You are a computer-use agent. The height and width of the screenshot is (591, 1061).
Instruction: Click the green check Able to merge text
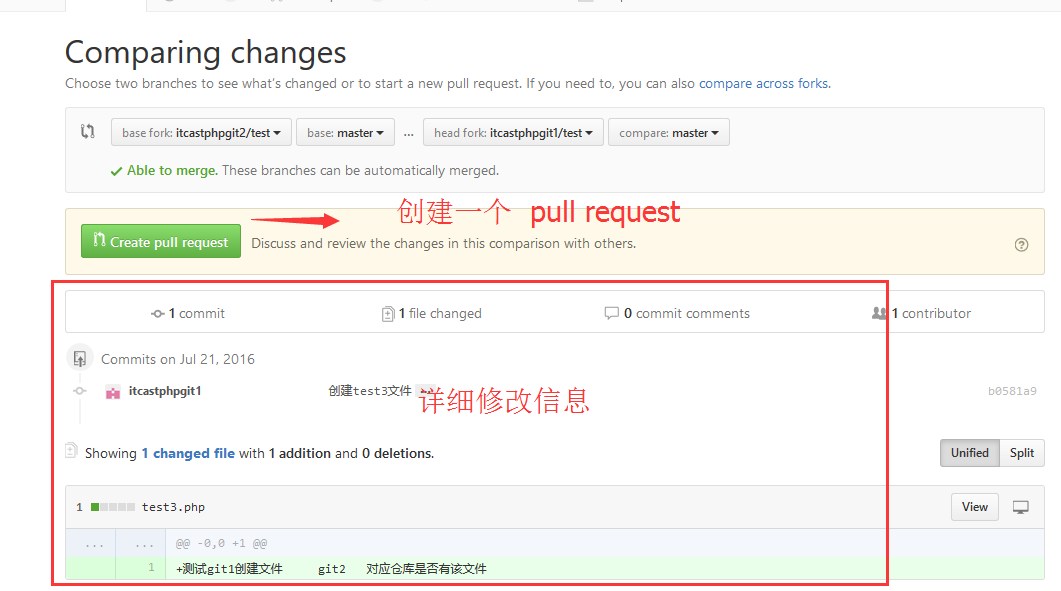pyautogui.click(x=173, y=171)
